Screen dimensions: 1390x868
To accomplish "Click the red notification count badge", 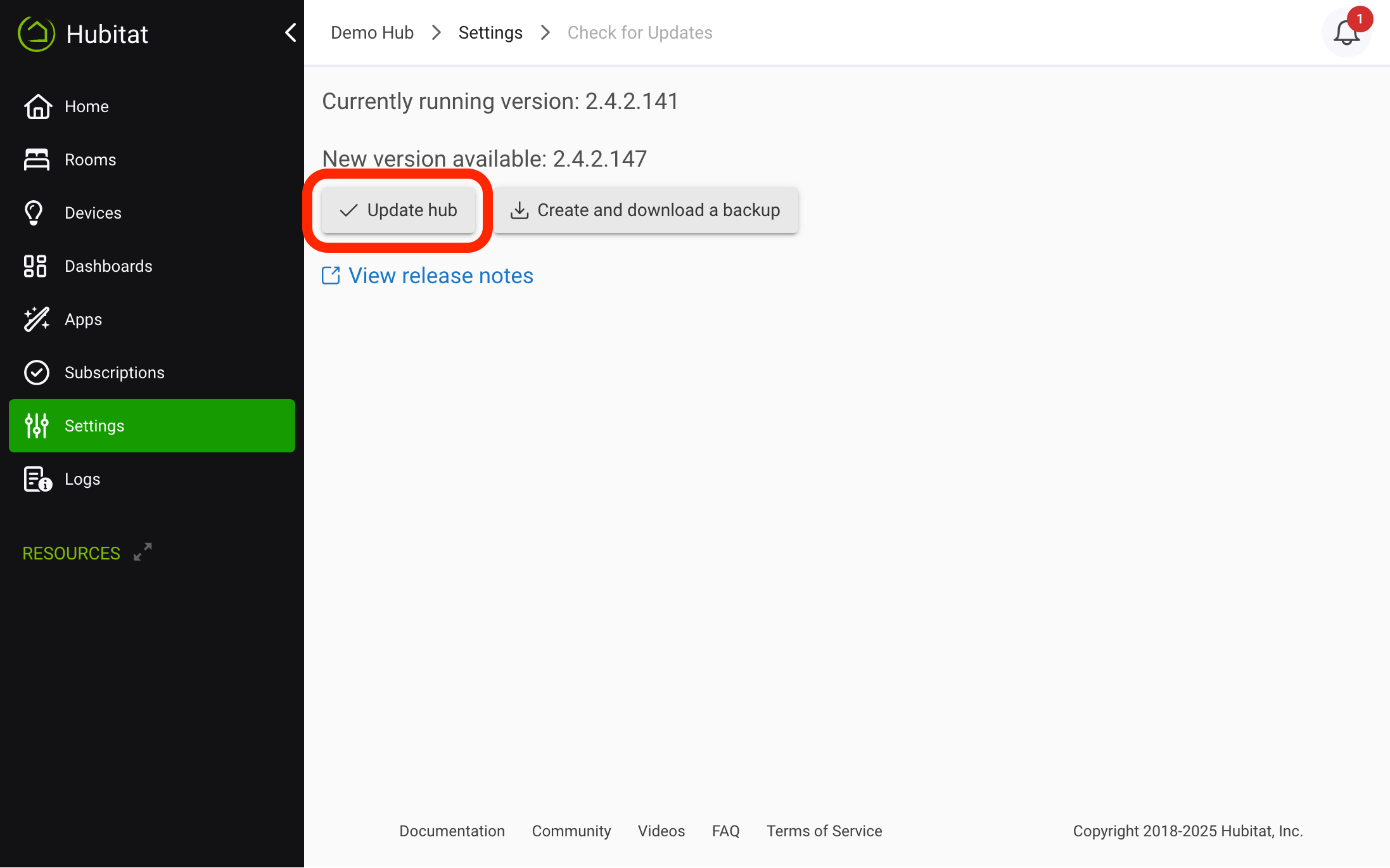I will pyautogui.click(x=1360, y=19).
